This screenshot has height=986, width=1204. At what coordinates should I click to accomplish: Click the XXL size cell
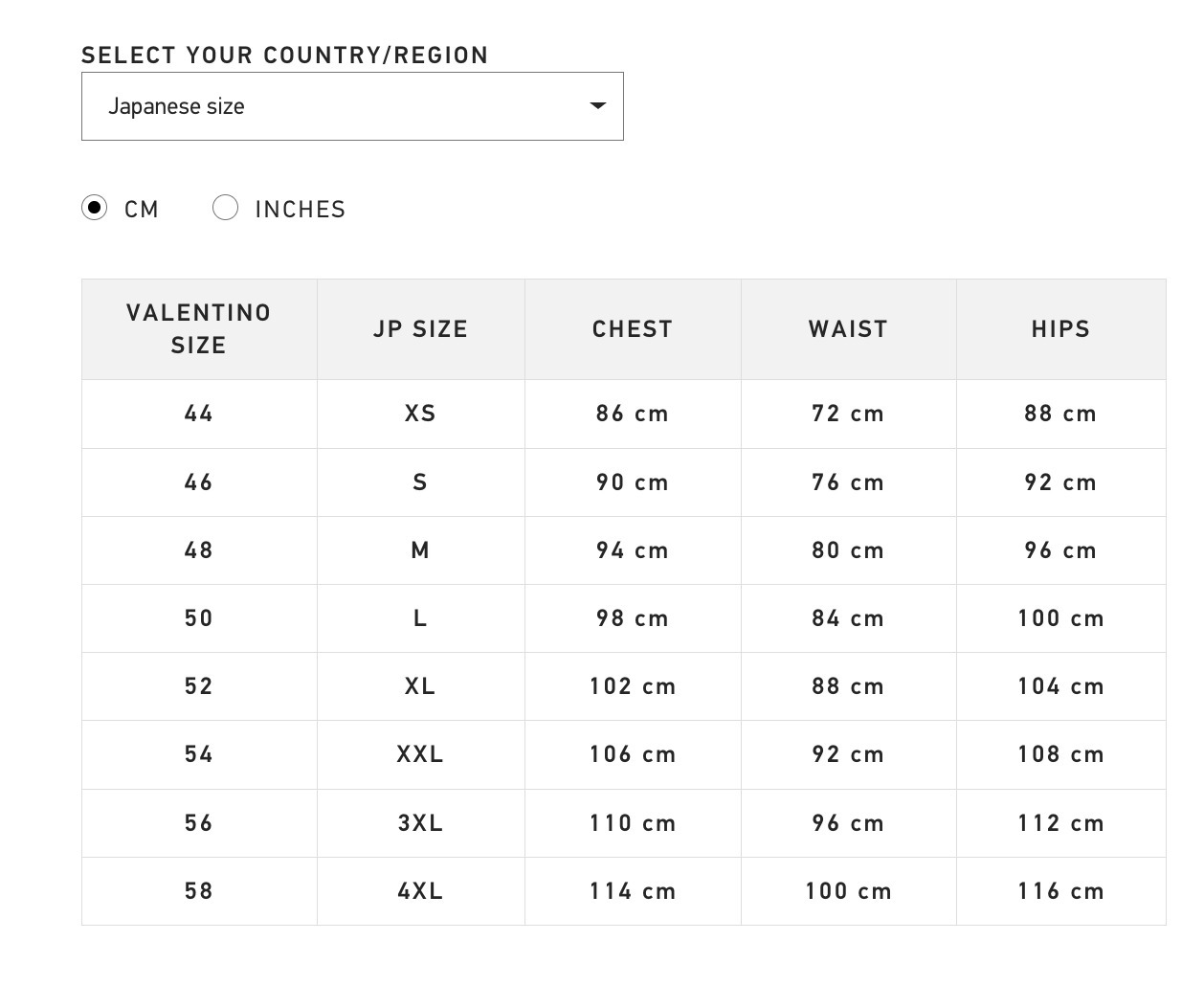tap(421, 754)
